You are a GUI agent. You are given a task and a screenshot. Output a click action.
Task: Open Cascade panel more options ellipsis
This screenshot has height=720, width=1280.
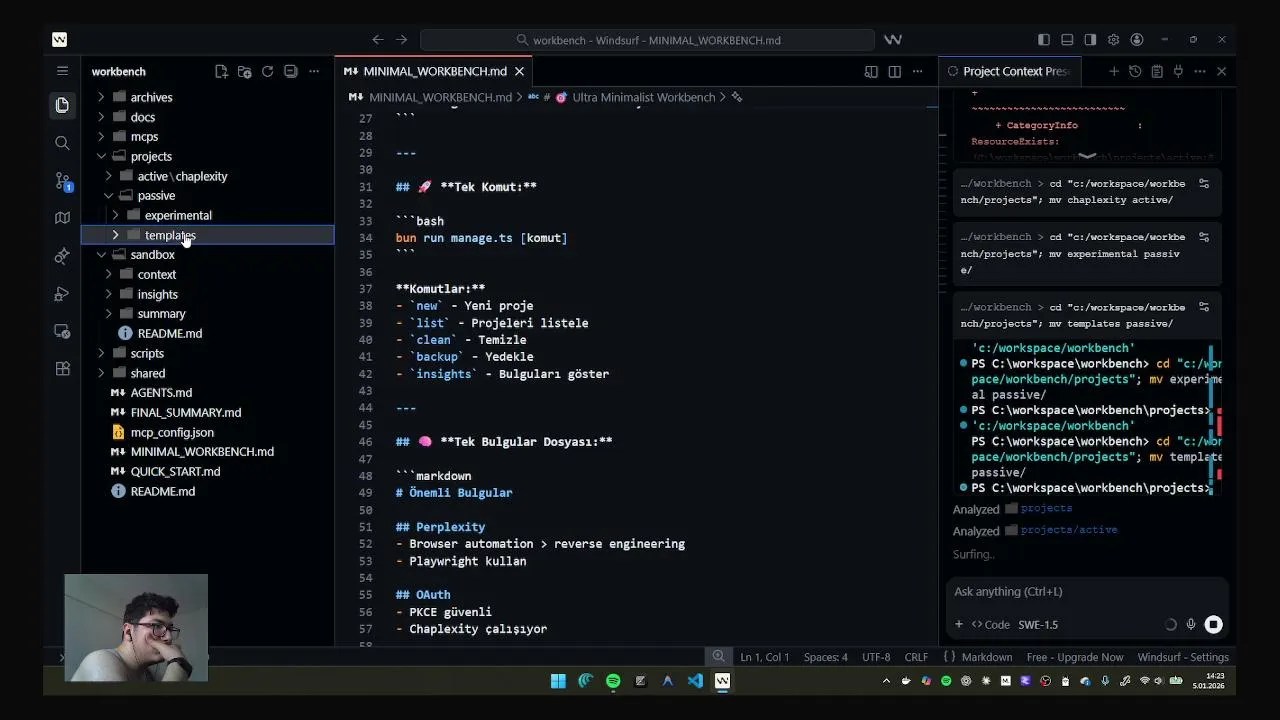coord(1200,71)
